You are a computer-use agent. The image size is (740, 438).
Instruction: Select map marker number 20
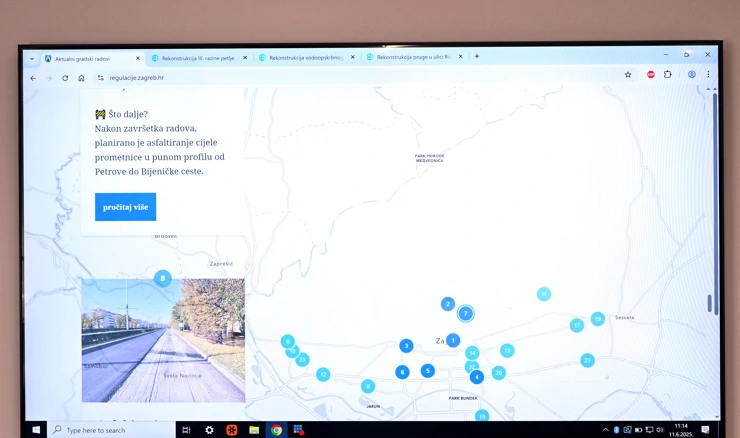[x=499, y=373]
